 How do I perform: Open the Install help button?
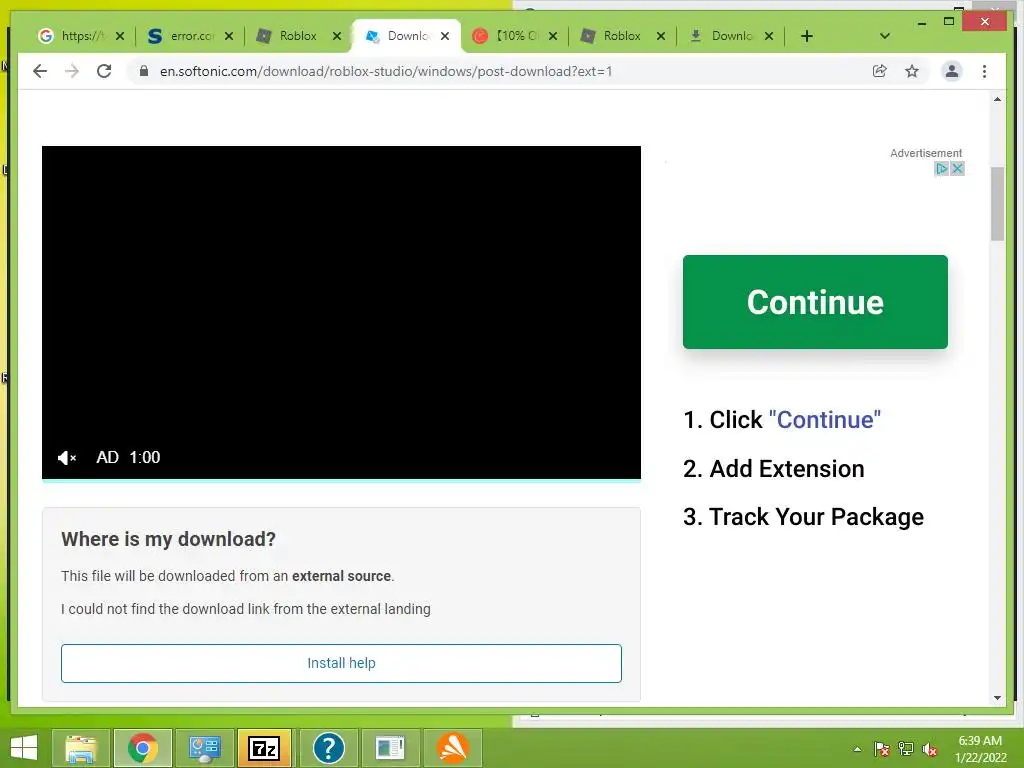point(341,663)
